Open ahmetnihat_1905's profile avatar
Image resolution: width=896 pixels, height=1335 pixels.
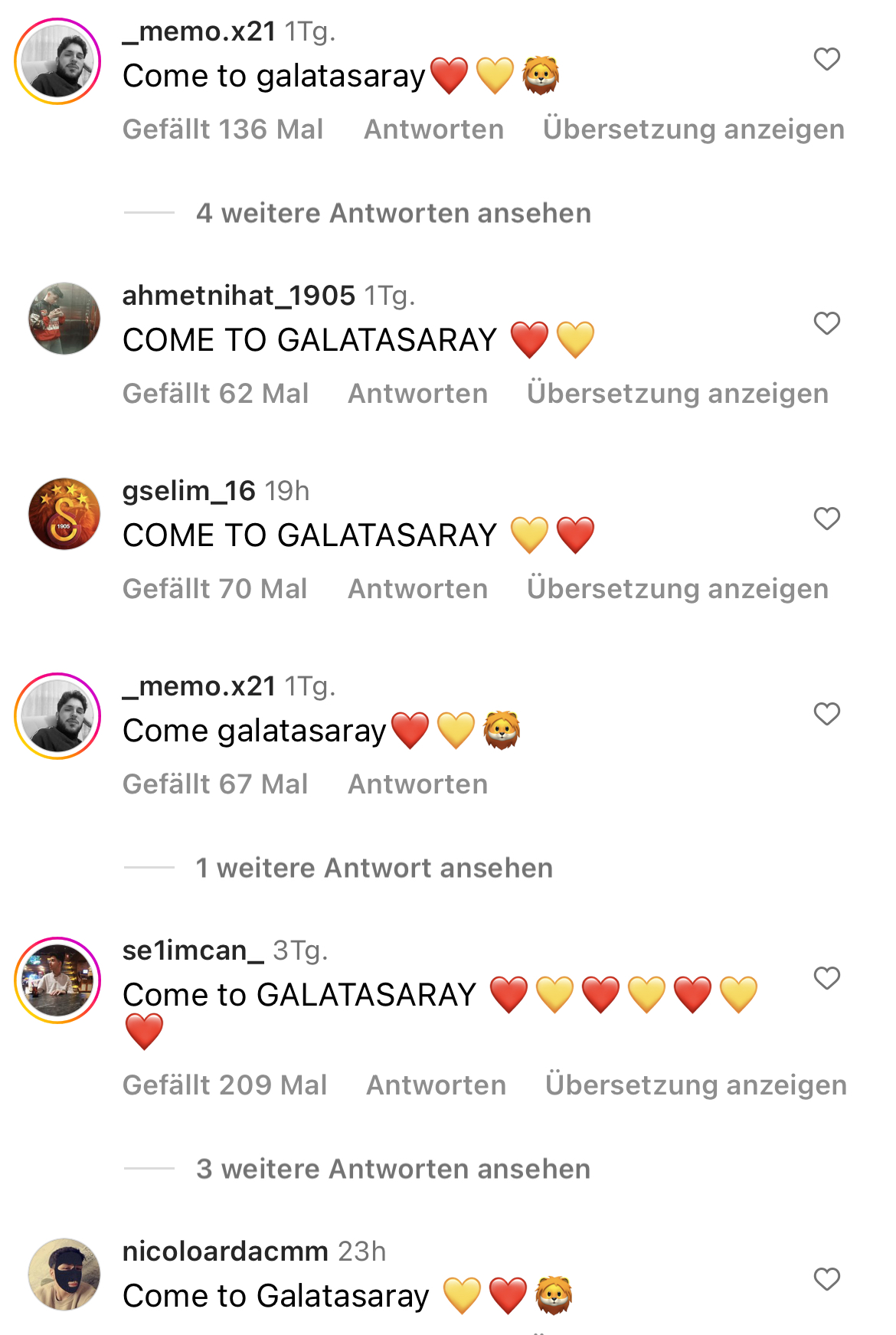(x=64, y=319)
